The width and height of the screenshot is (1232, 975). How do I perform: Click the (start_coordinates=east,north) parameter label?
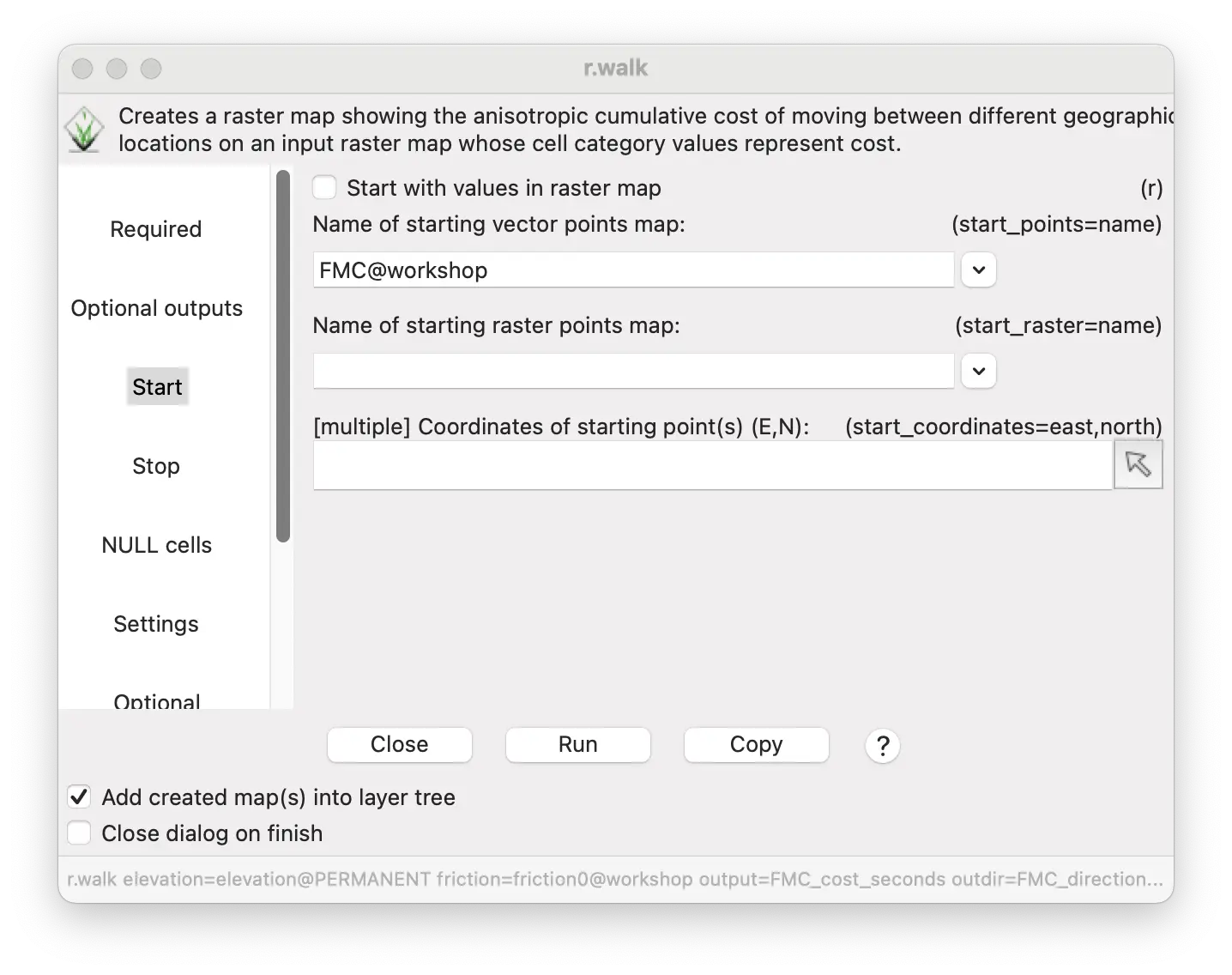[1004, 427]
